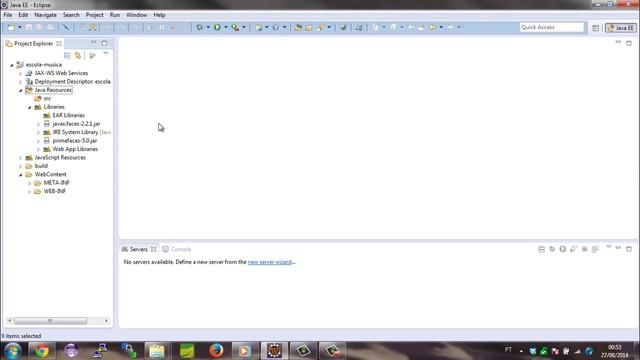
Task: Toggle Link with Editor in Project Explorer
Action: tap(78, 56)
